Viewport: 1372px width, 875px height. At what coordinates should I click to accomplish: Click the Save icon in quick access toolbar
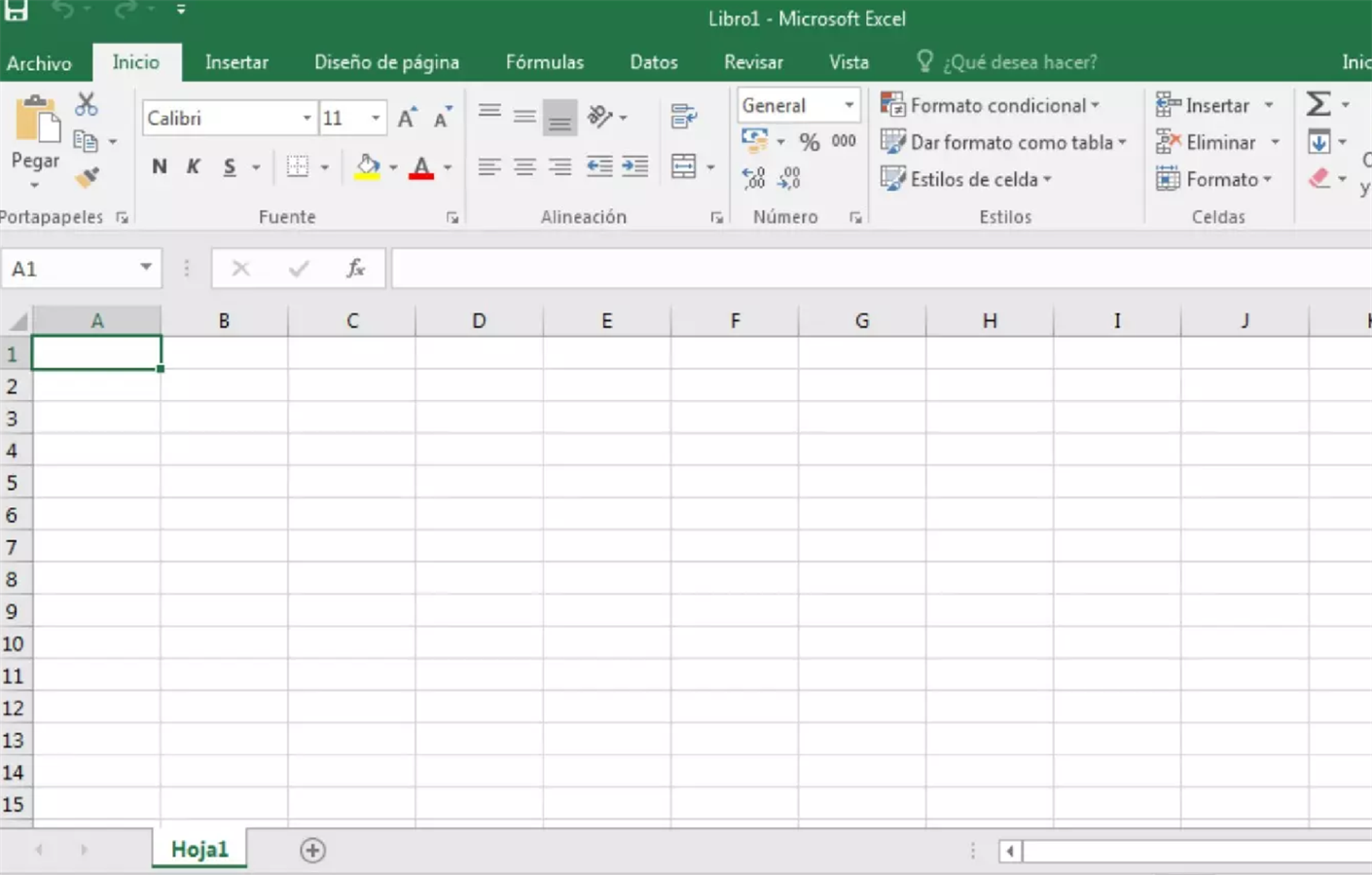click(17, 11)
